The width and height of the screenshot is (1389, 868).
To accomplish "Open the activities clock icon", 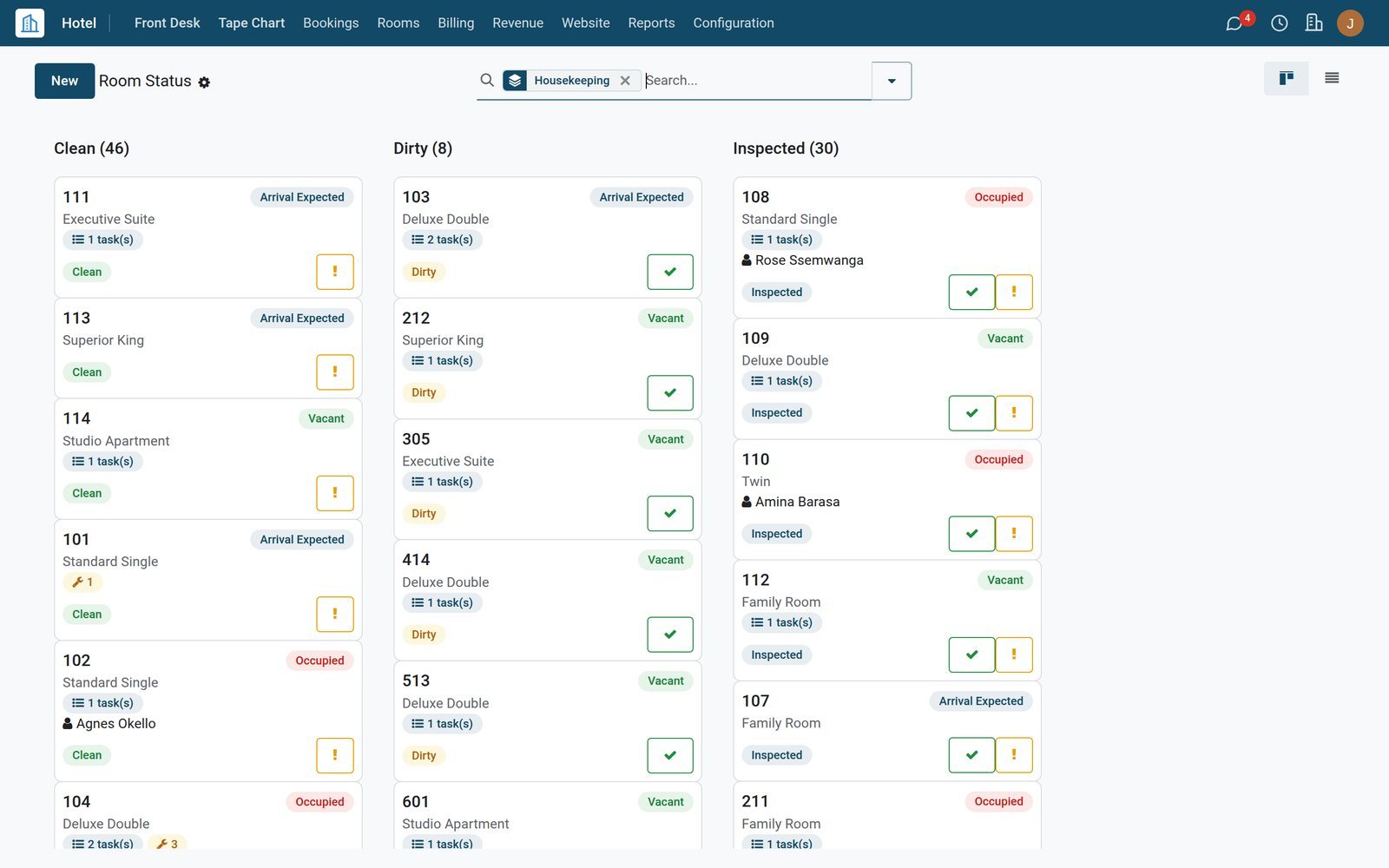I will pos(1280,23).
